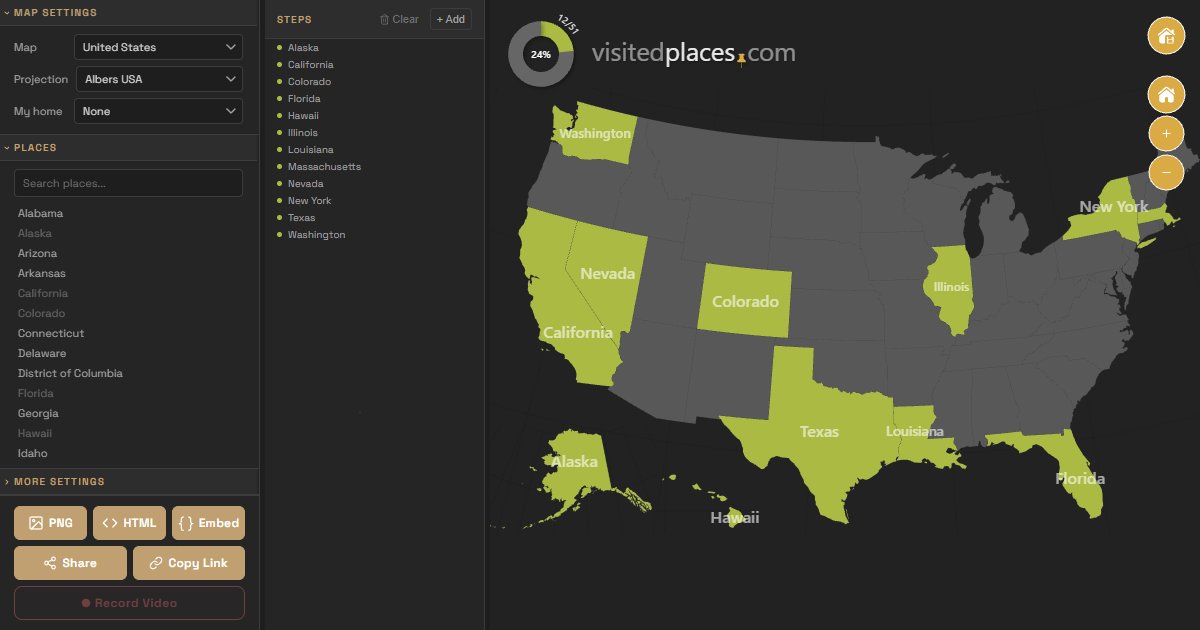
Task: Click the HTML export button
Action: click(x=130, y=523)
